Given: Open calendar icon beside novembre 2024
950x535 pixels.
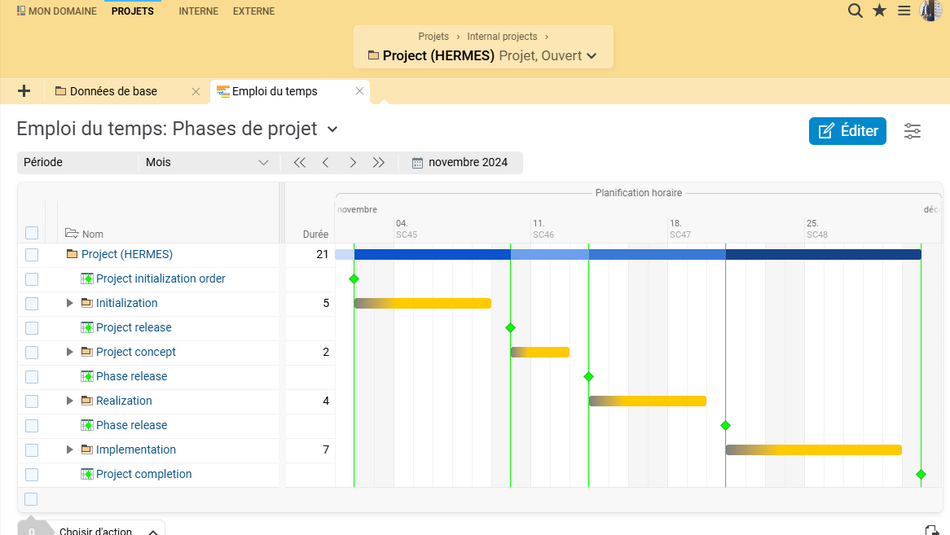Looking at the screenshot, I should [x=417, y=163].
